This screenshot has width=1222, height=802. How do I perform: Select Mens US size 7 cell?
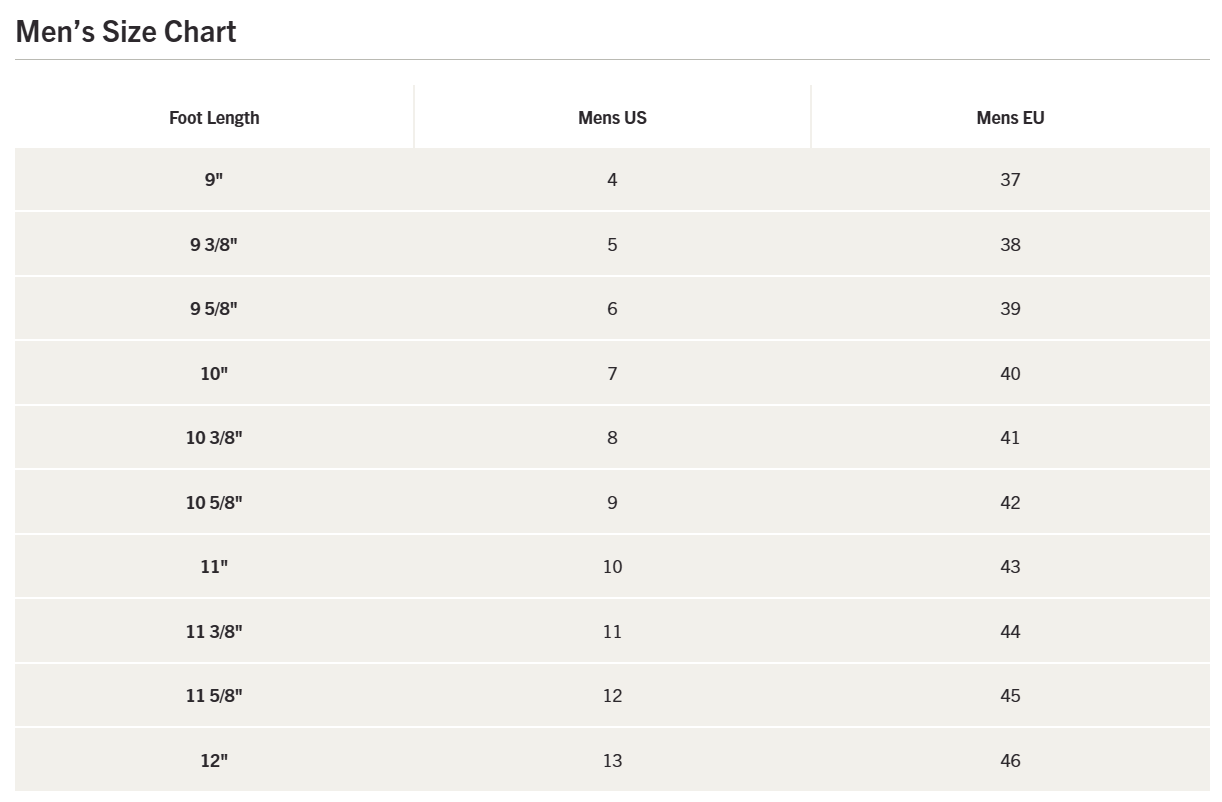pos(612,374)
